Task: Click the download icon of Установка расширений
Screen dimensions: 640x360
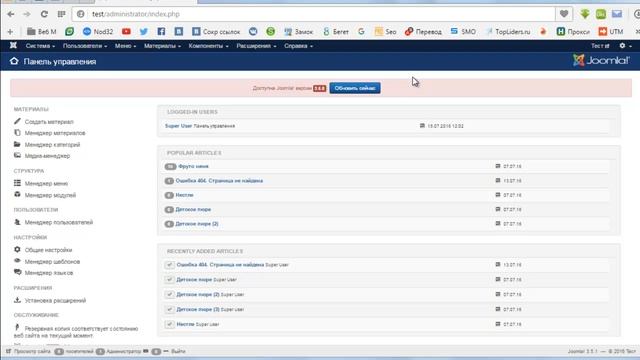Action: click(17, 300)
